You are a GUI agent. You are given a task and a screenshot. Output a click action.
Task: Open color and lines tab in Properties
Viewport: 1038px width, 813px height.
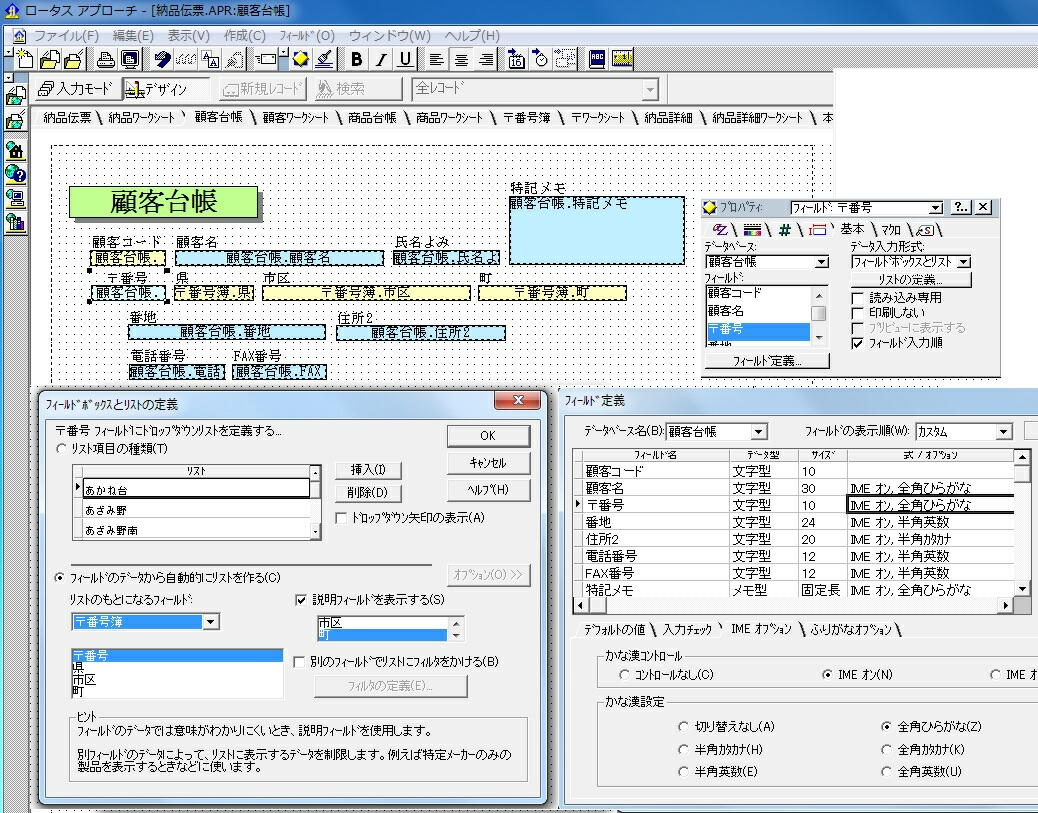pyautogui.click(x=753, y=230)
